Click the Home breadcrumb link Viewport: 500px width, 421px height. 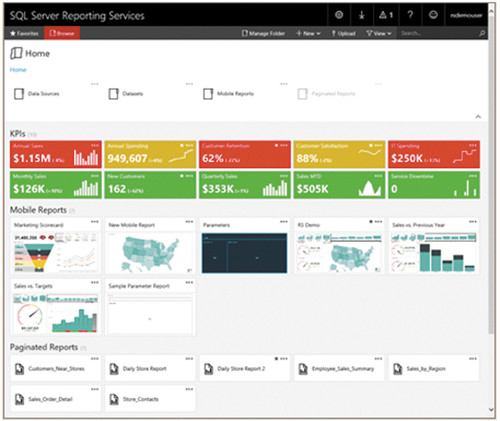point(18,70)
